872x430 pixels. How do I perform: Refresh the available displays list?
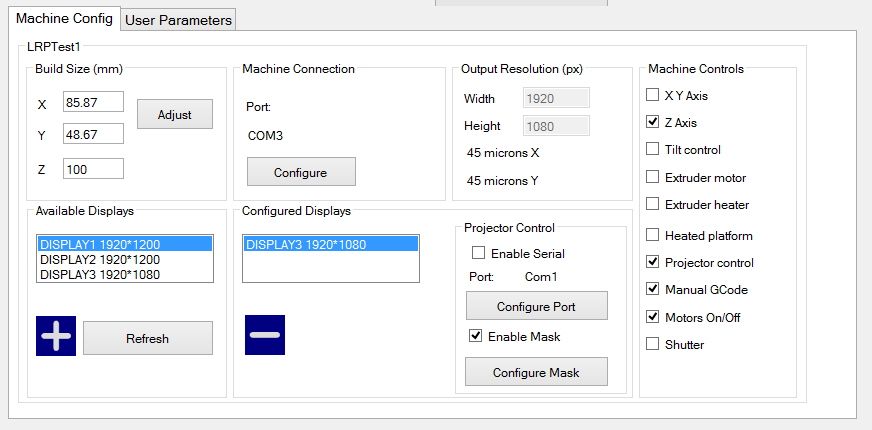click(147, 338)
